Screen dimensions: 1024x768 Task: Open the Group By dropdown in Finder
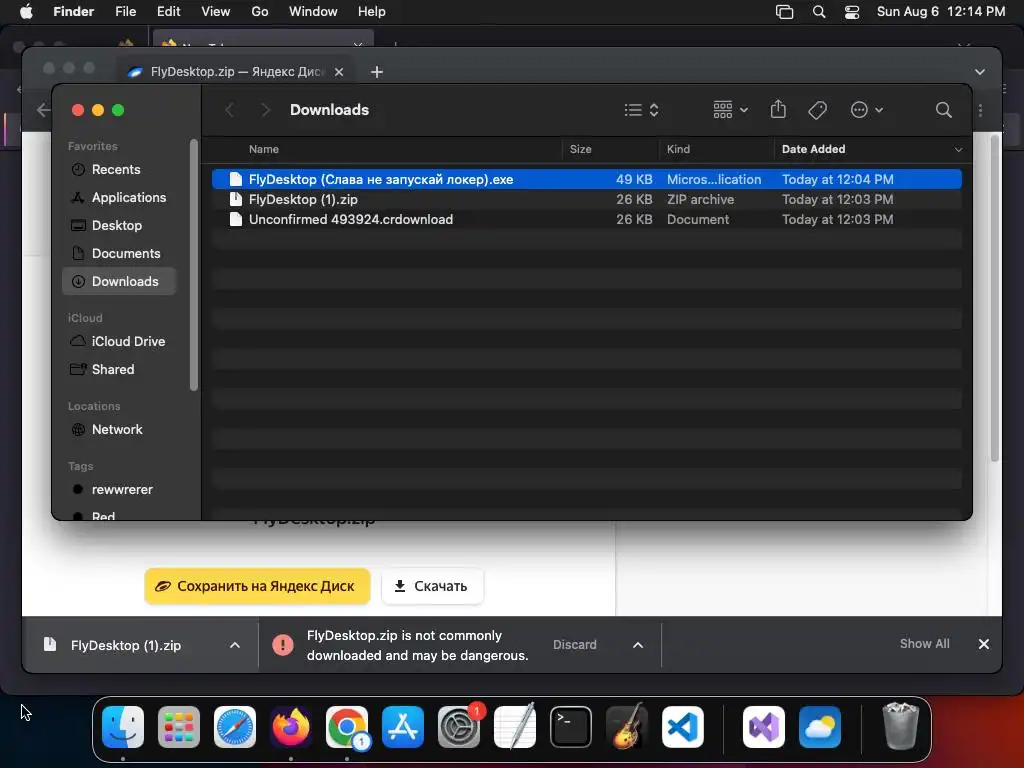point(730,110)
